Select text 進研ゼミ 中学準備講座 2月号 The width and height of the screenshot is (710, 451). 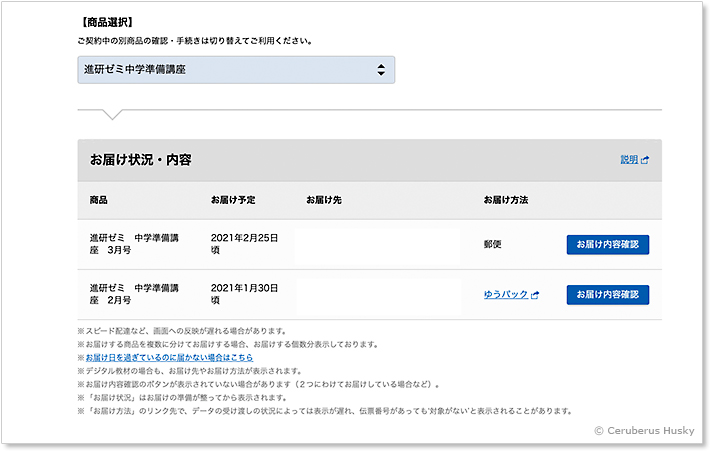134,294
